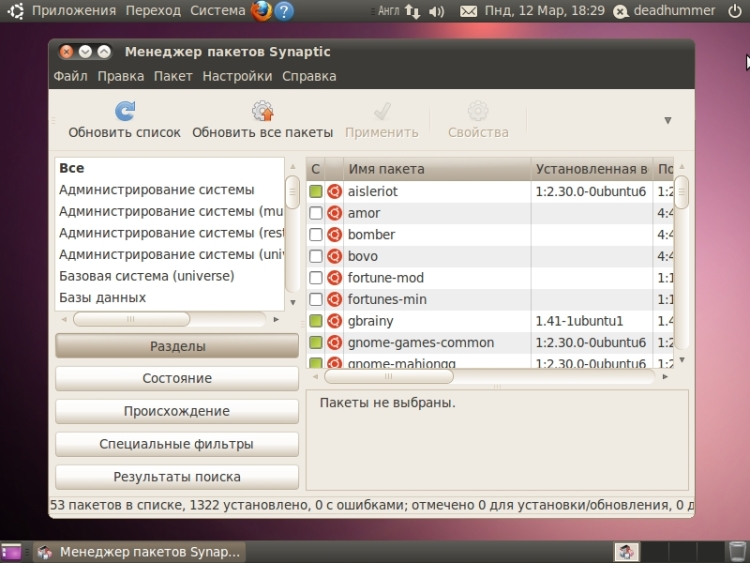The height and width of the screenshot is (563, 750).
Task: Click the Ubuntu icon next to aisleriot
Action: (334, 191)
